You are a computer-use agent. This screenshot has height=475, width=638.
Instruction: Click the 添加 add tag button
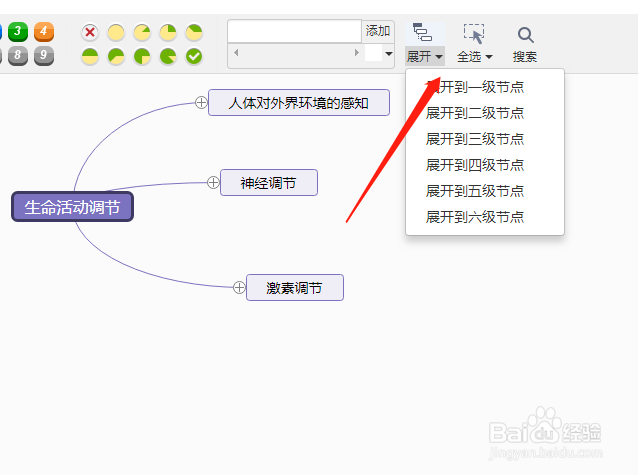[378, 31]
